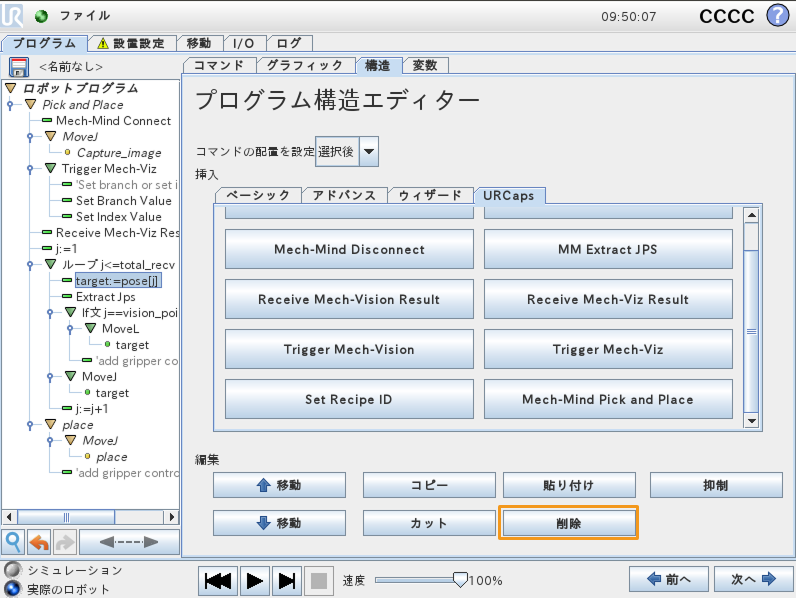Click the speed slider handle
Viewport: 796px width, 598px height.
point(460,579)
